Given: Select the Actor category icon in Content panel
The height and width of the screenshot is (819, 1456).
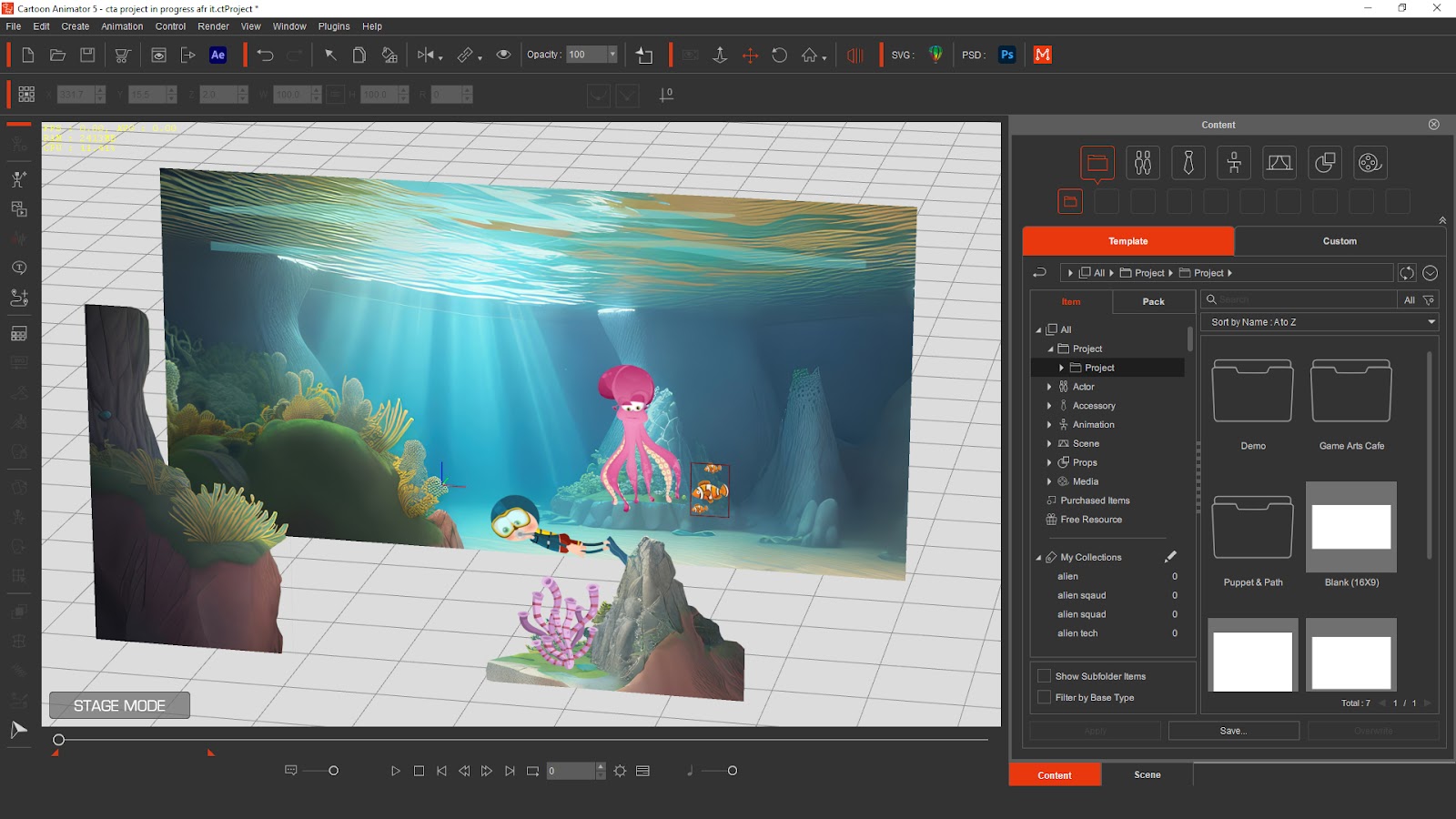Looking at the screenshot, I should click(x=1142, y=162).
